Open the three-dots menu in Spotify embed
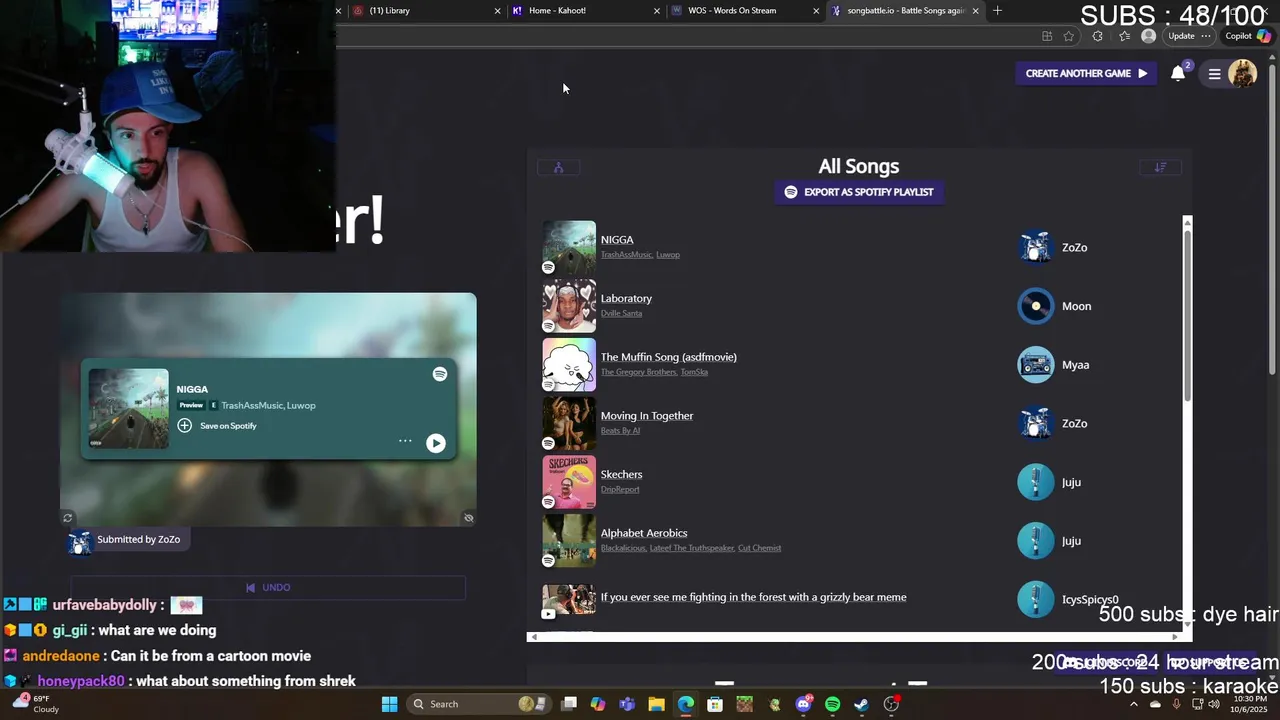This screenshot has height=720, width=1280. point(405,441)
